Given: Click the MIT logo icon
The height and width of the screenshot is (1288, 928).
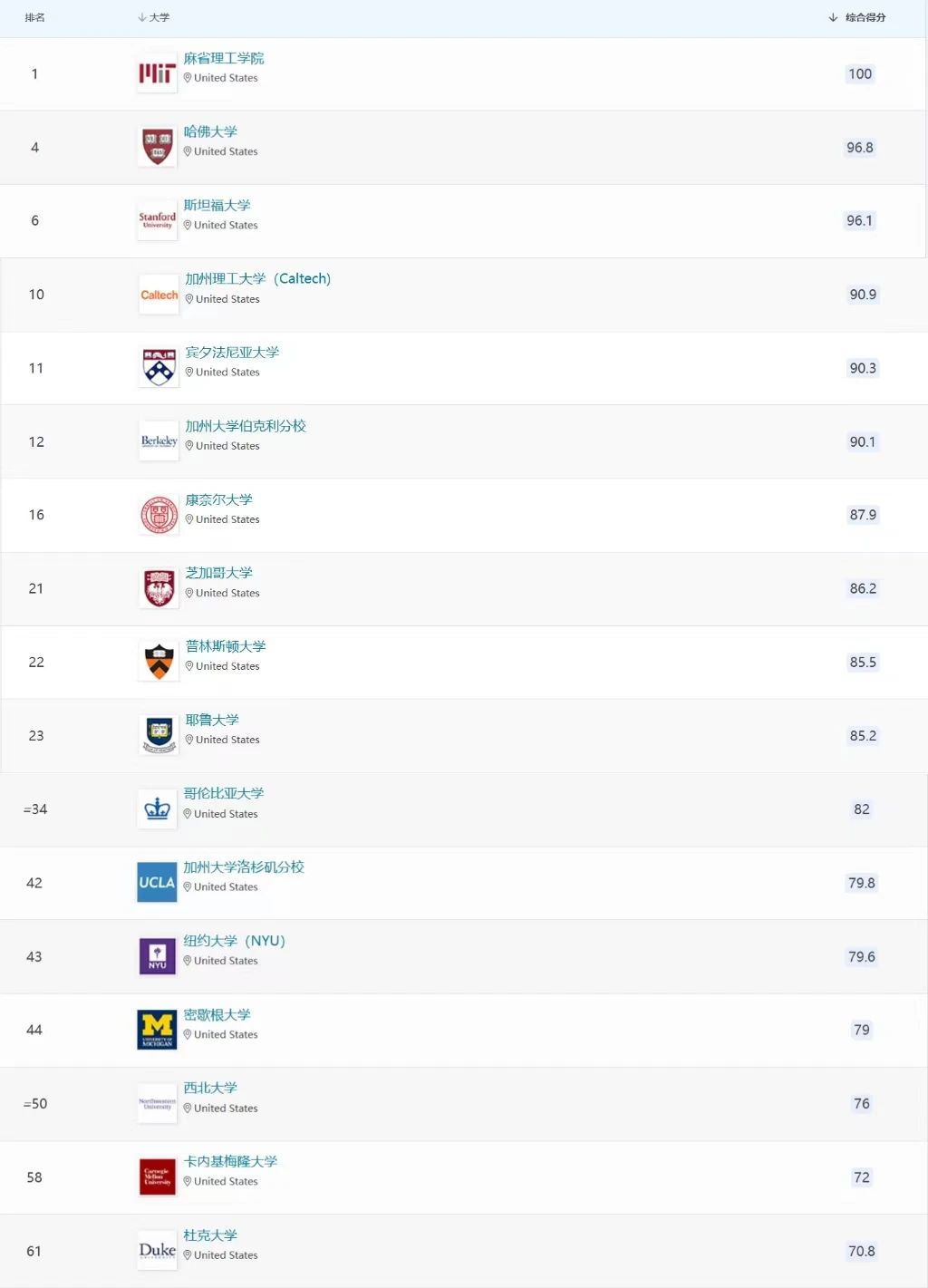Looking at the screenshot, I should pyautogui.click(x=157, y=73).
